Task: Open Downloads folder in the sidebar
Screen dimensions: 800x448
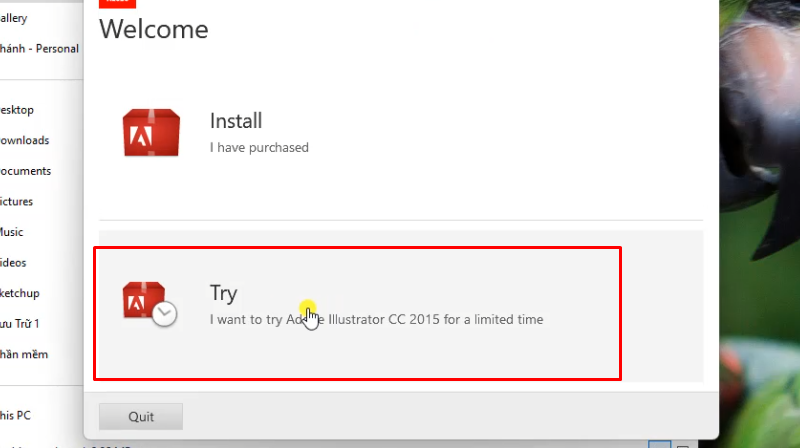Action: pyautogui.click(x=24, y=140)
